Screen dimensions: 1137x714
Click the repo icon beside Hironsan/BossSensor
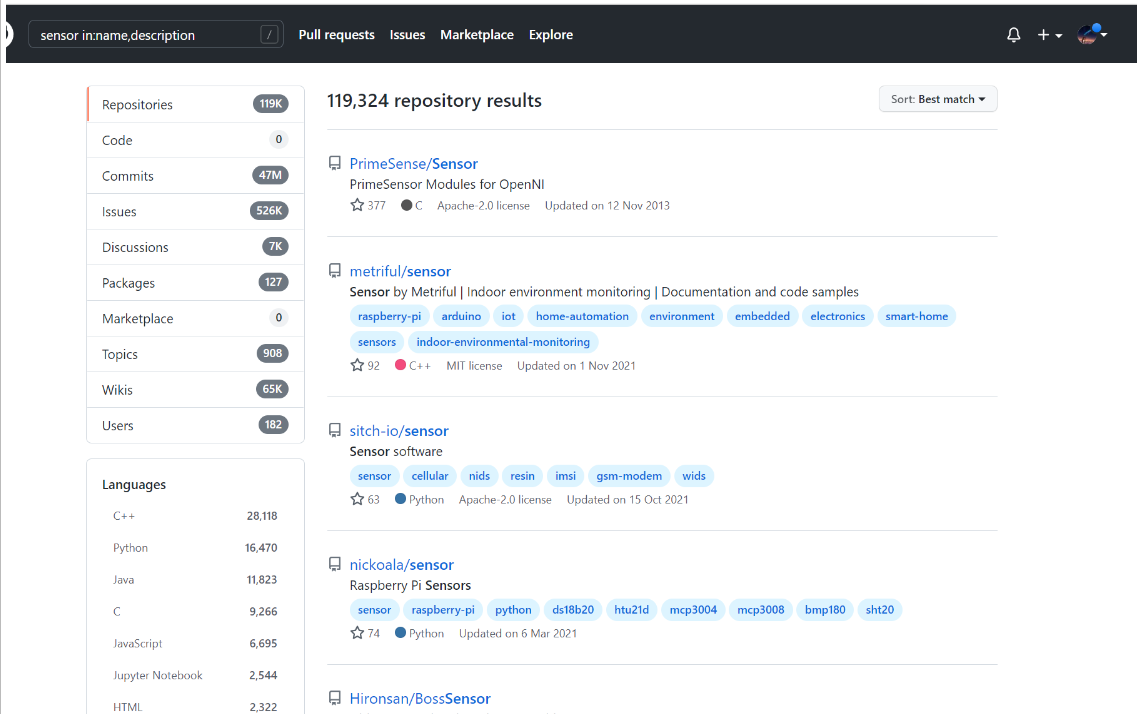point(334,697)
